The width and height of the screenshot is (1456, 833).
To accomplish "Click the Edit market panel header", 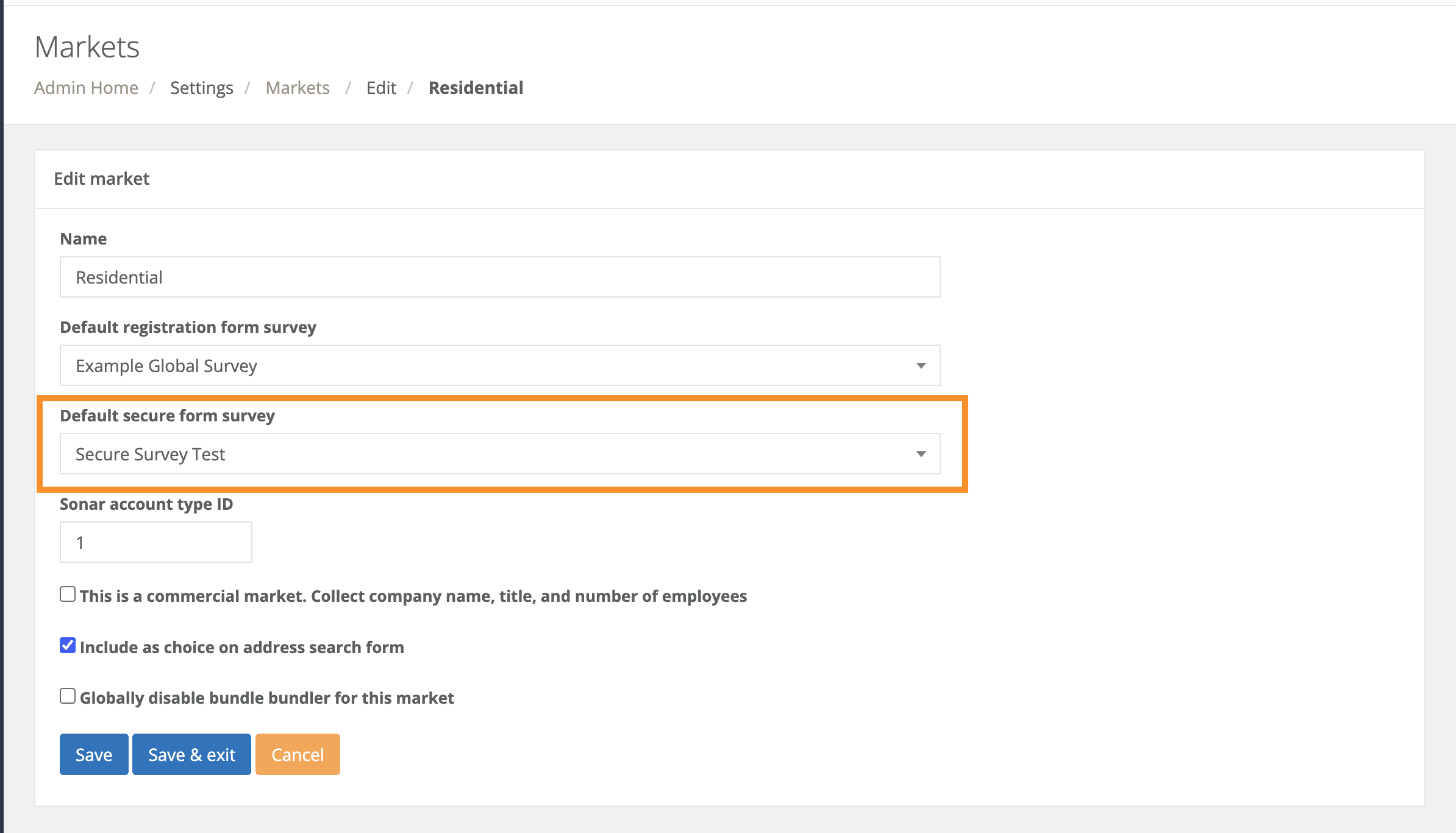I will [102, 179].
